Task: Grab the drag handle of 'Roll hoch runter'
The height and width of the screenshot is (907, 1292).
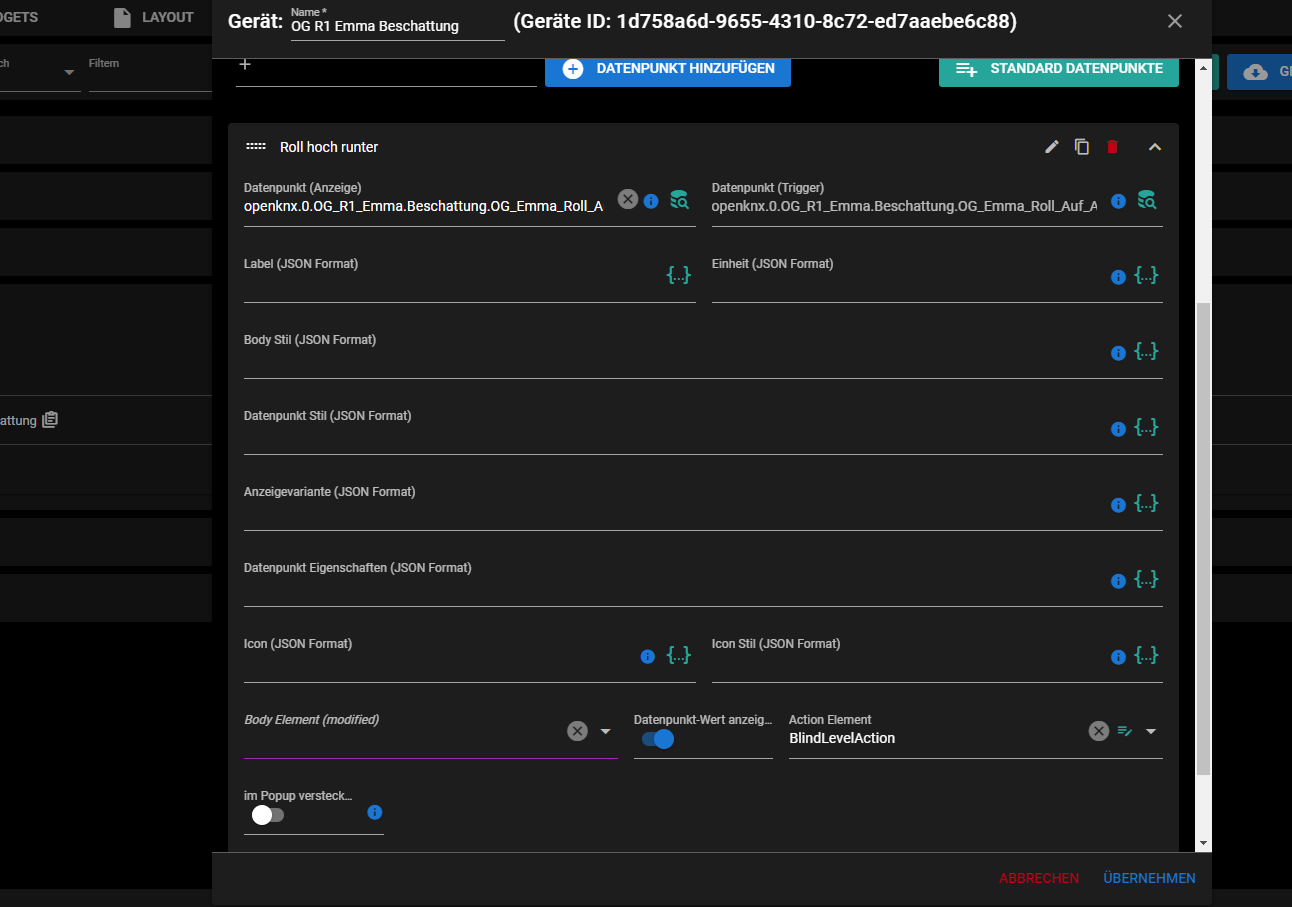Action: (x=256, y=147)
